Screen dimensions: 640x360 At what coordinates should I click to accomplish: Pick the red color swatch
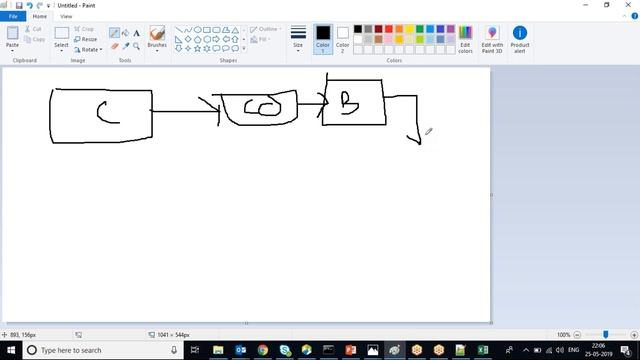tap(389, 29)
